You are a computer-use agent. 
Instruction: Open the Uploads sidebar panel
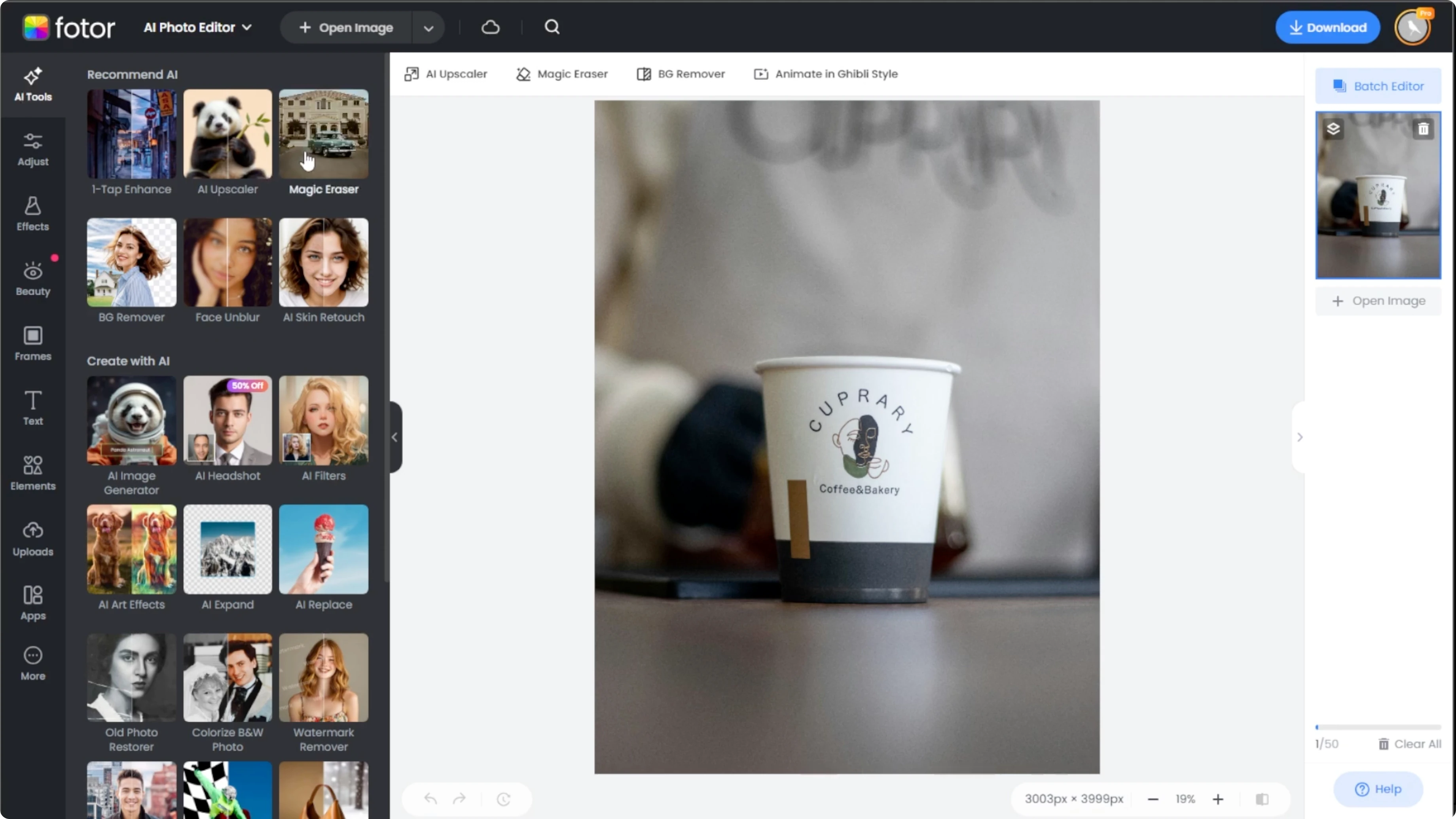33,539
